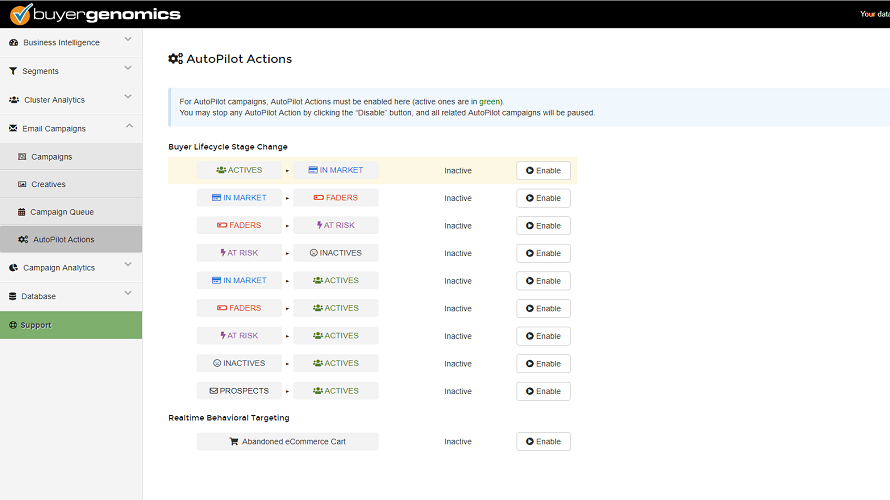Click the Abandoned eCommerce Cart label
The height and width of the screenshot is (500, 890).
coord(287,442)
